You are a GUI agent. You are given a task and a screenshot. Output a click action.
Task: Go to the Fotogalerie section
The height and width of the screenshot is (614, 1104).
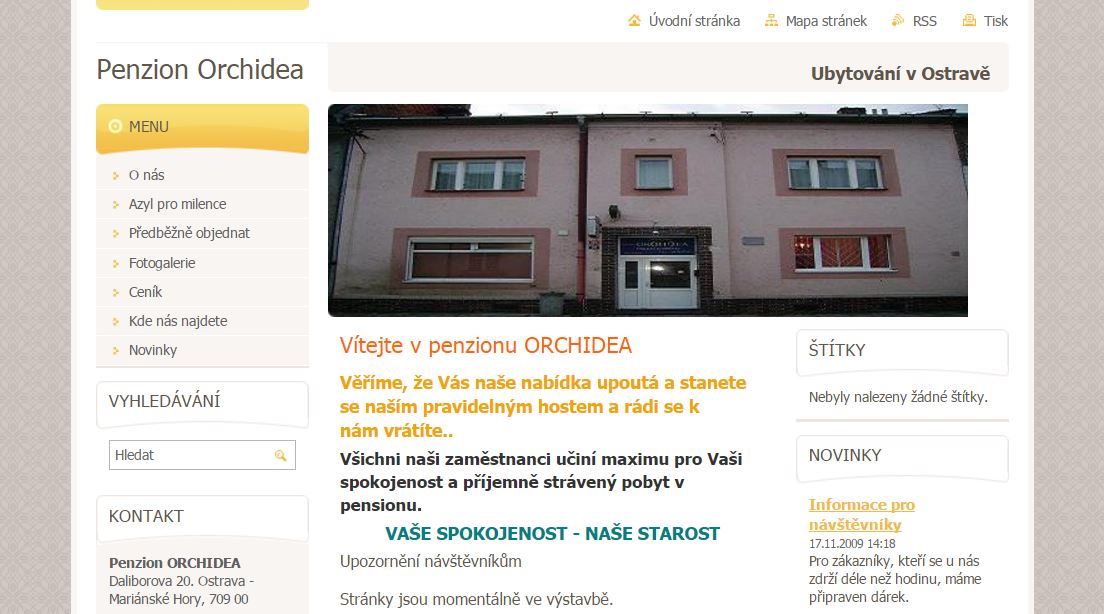coord(162,263)
